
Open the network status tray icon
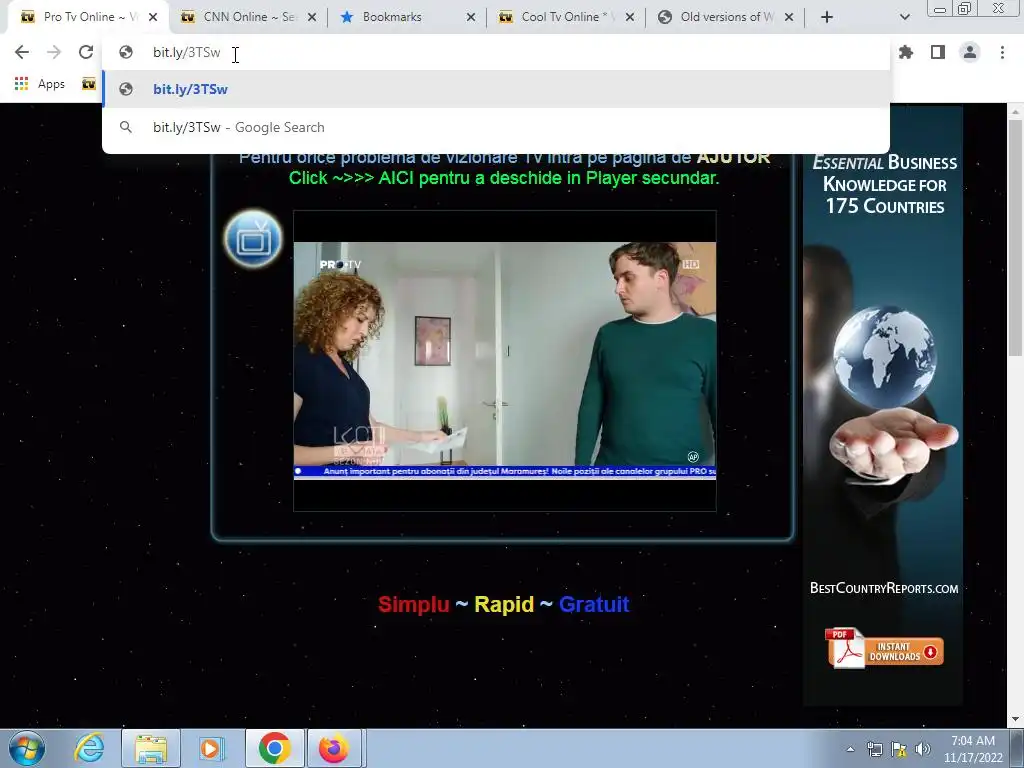874,749
